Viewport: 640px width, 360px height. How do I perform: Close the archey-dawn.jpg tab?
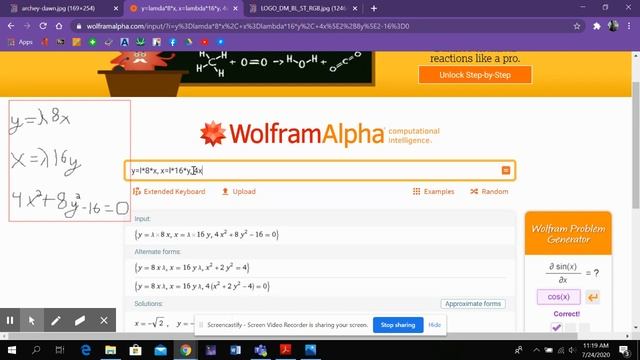[x=116, y=8]
